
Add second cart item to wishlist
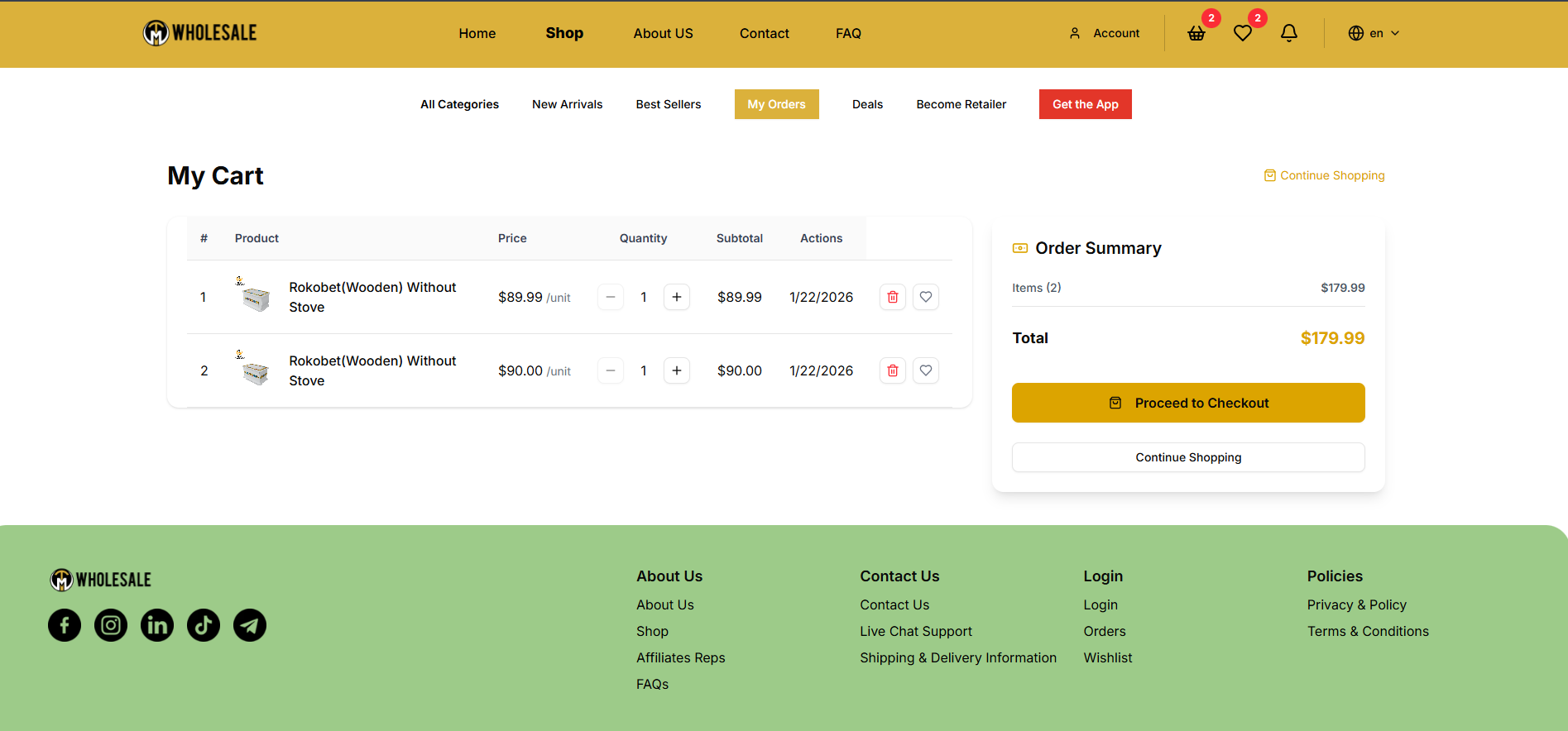(926, 370)
